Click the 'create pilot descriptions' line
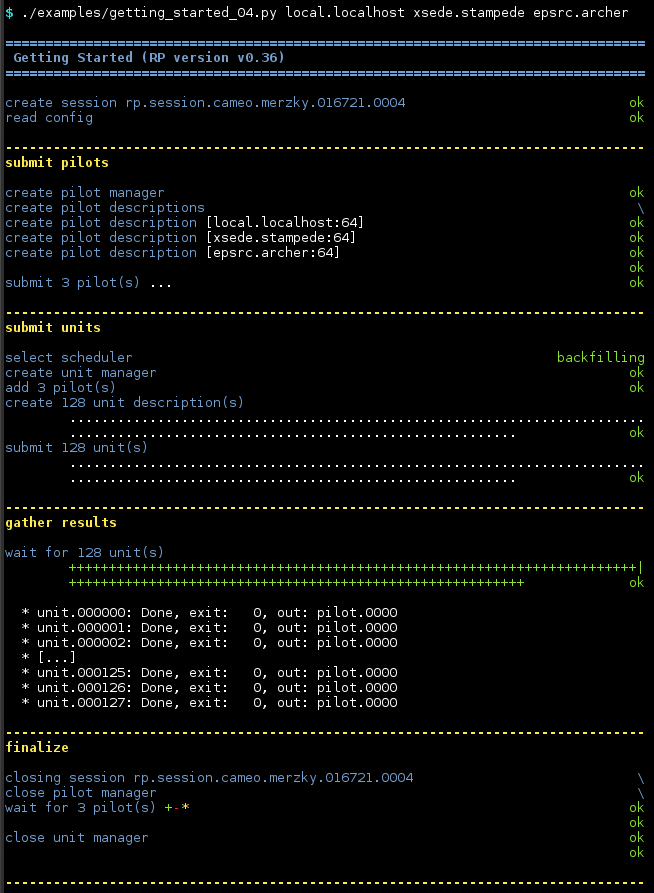 (x=105, y=207)
